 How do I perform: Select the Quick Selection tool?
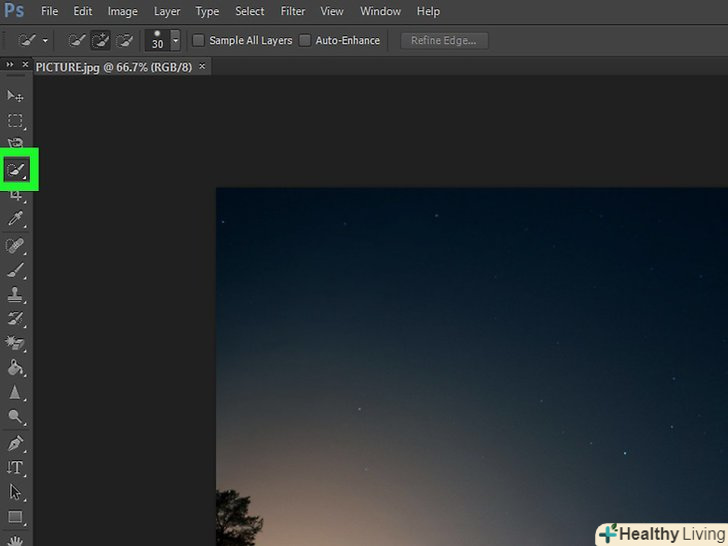pyautogui.click(x=17, y=170)
